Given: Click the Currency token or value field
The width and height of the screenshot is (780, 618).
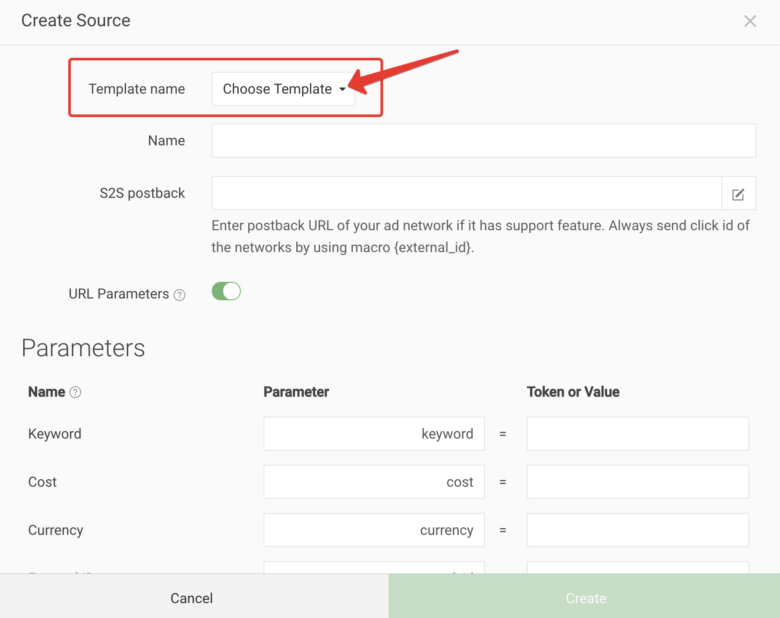Looking at the screenshot, I should pos(637,530).
